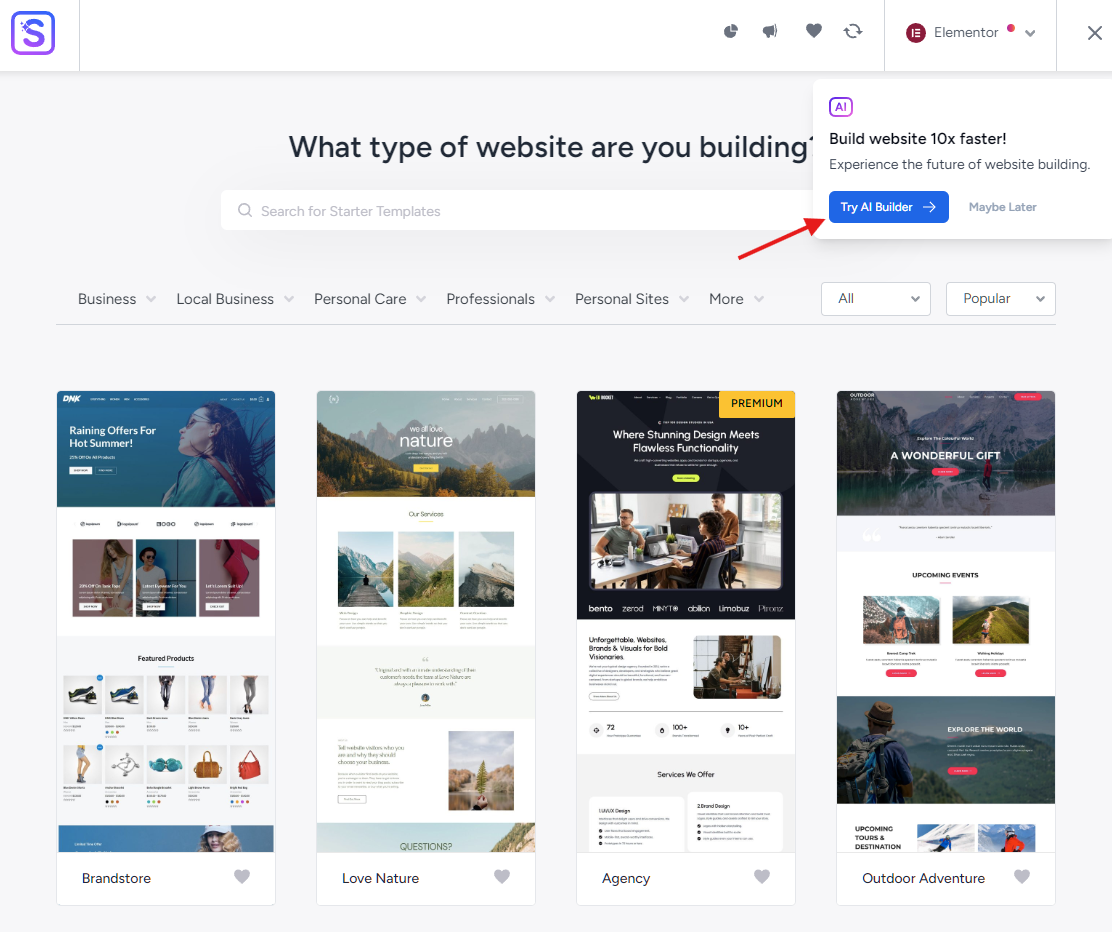Add Outdoor Adventure to favorites

click(x=1022, y=877)
